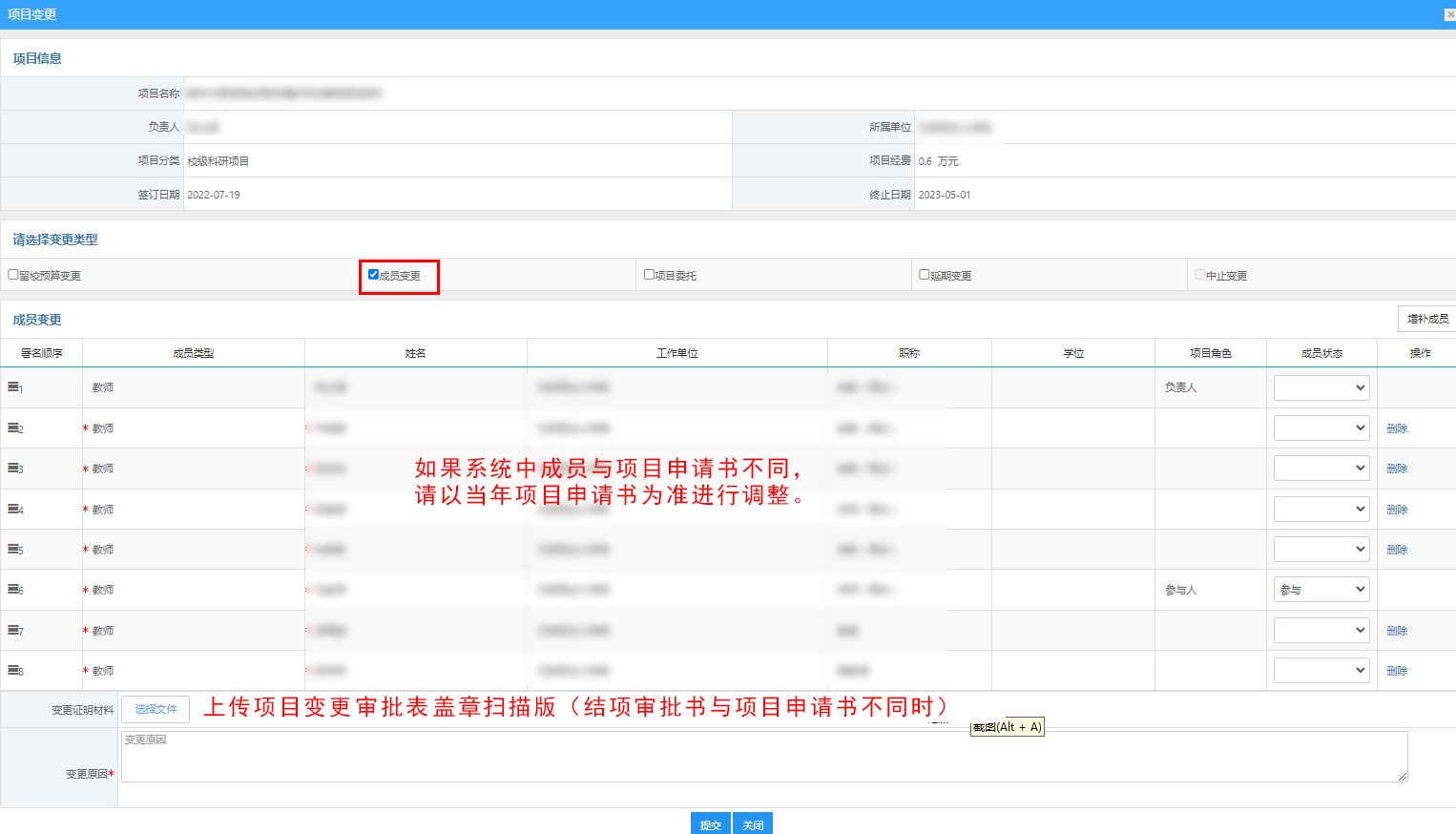This screenshot has height=834, width=1456.
Task: Click 选择文件 to upload proof material
Action: click(156, 709)
